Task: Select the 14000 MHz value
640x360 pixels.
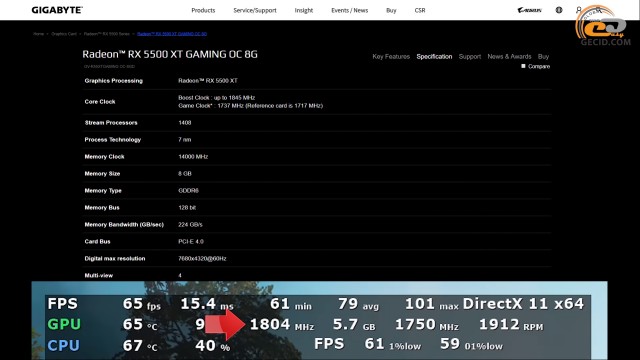Action: (x=193, y=157)
